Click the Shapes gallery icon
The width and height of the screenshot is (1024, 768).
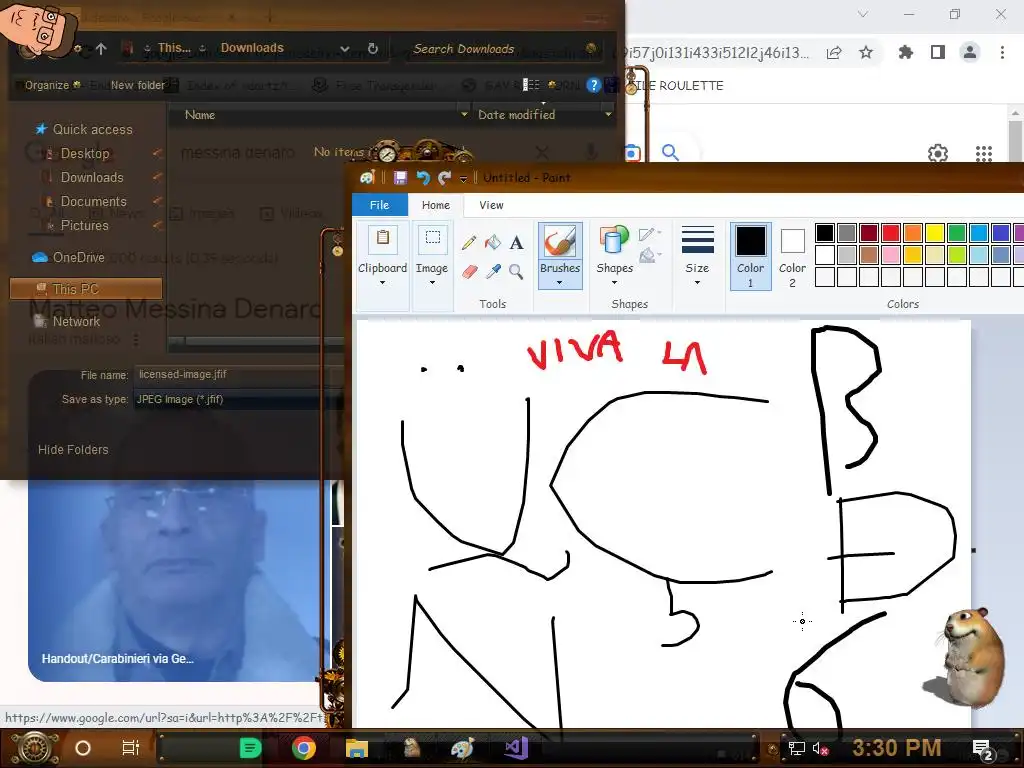pos(613,240)
